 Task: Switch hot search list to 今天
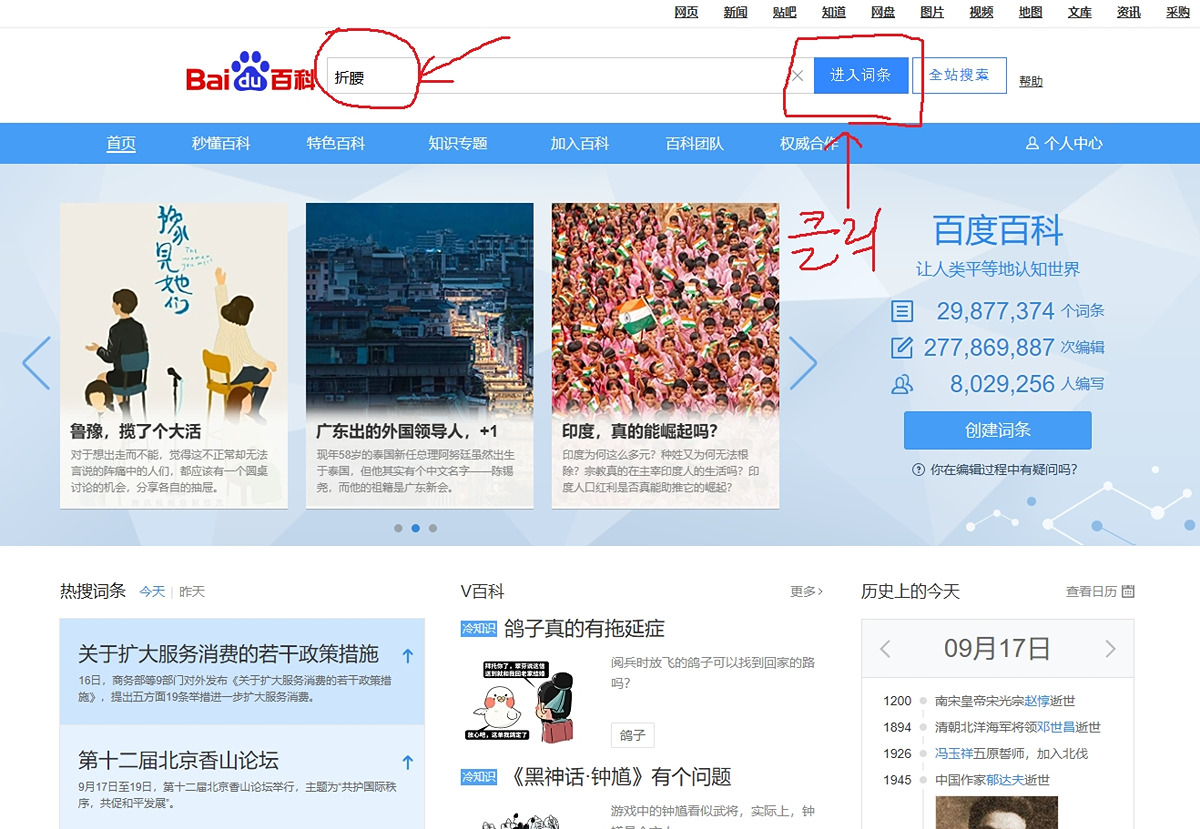pos(152,592)
